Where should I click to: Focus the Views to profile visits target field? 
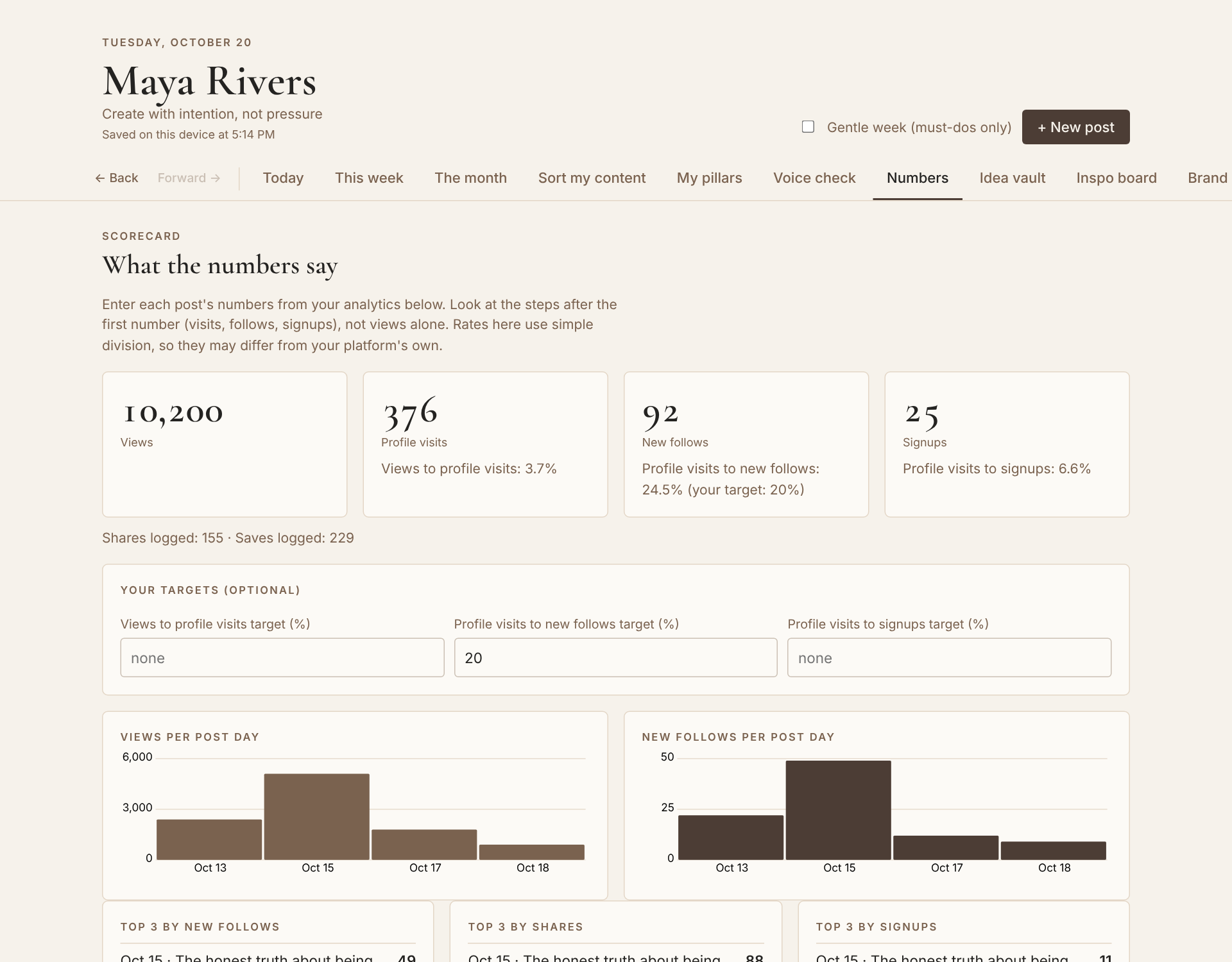(282, 657)
